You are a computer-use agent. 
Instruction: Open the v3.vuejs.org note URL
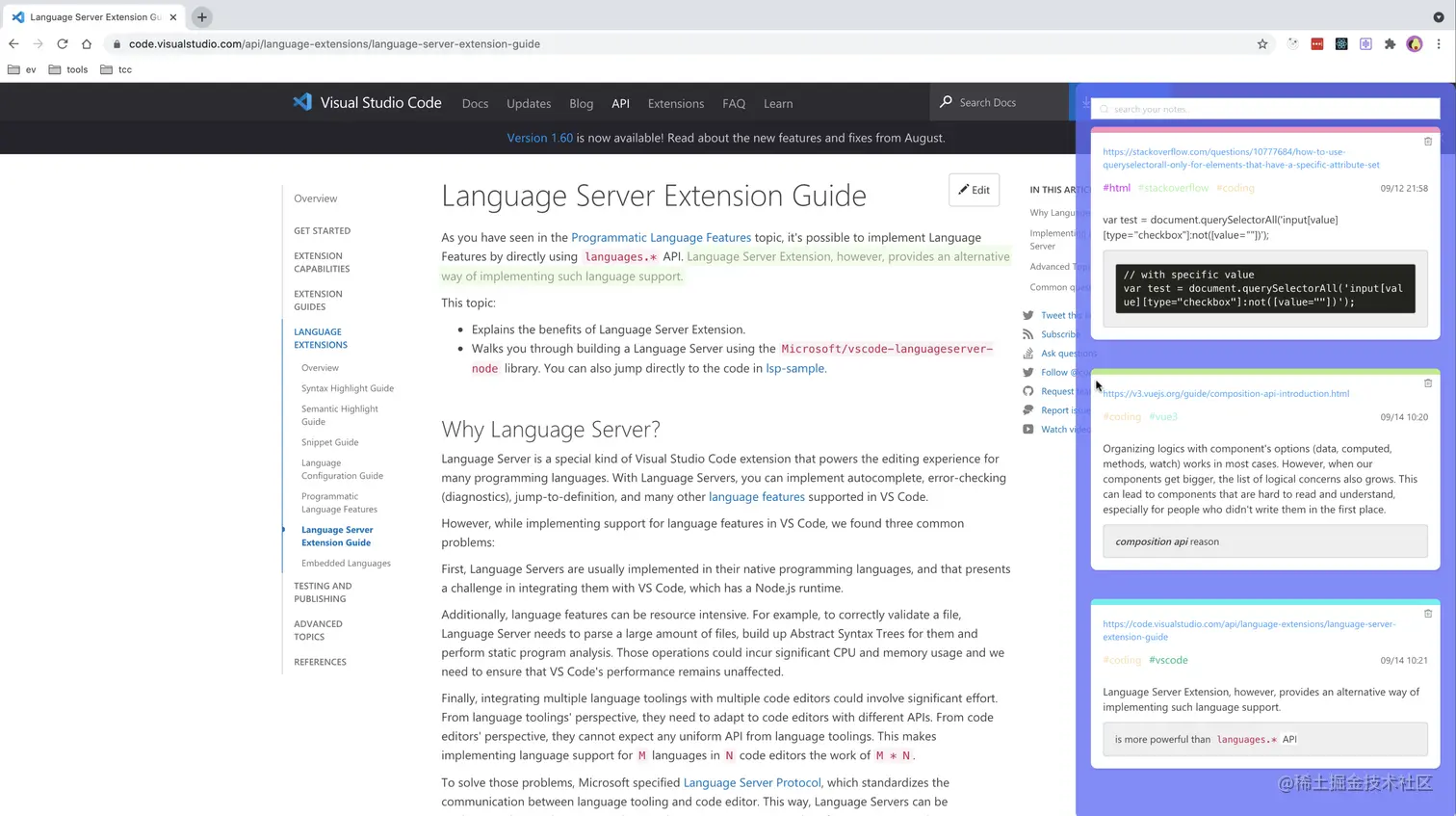tap(1226, 393)
